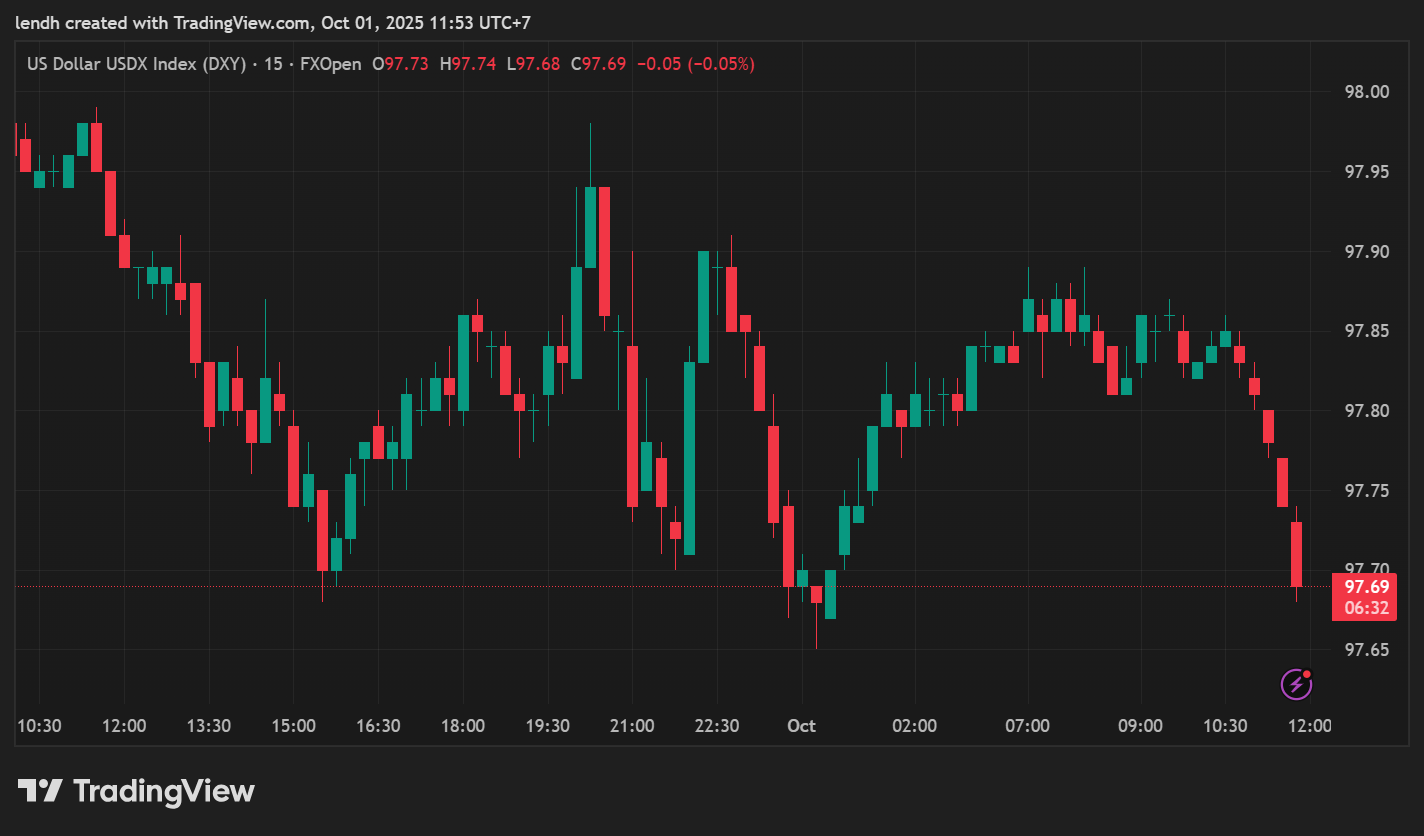Click the TradingView wordmark text at the bottom
The width and height of the screenshot is (1424, 836).
click(164, 792)
